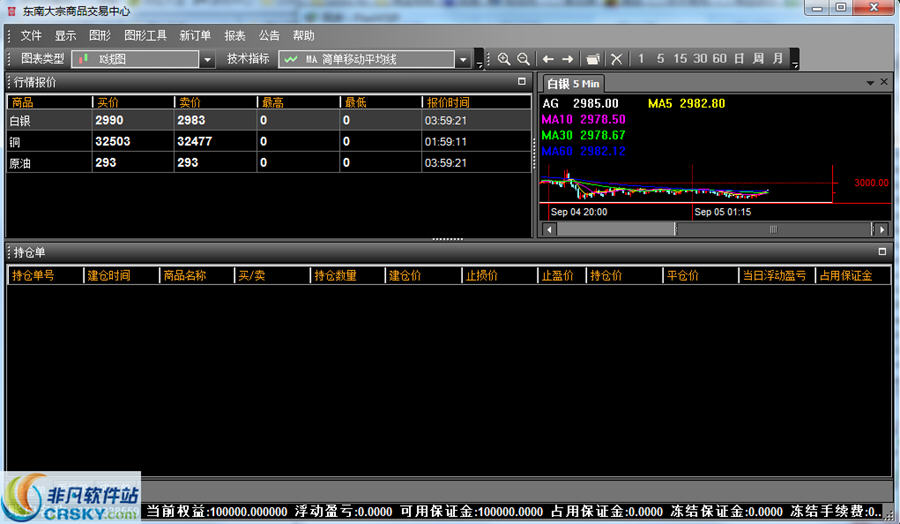Maximize the 持仓单 panel

pyautogui.click(x=882, y=251)
